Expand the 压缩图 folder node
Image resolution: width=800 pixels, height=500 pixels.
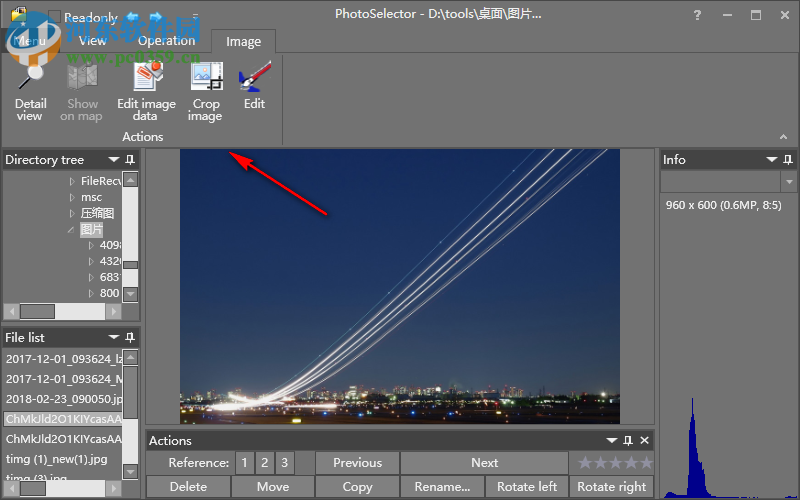pyautogui.click(x=72, y=213)
